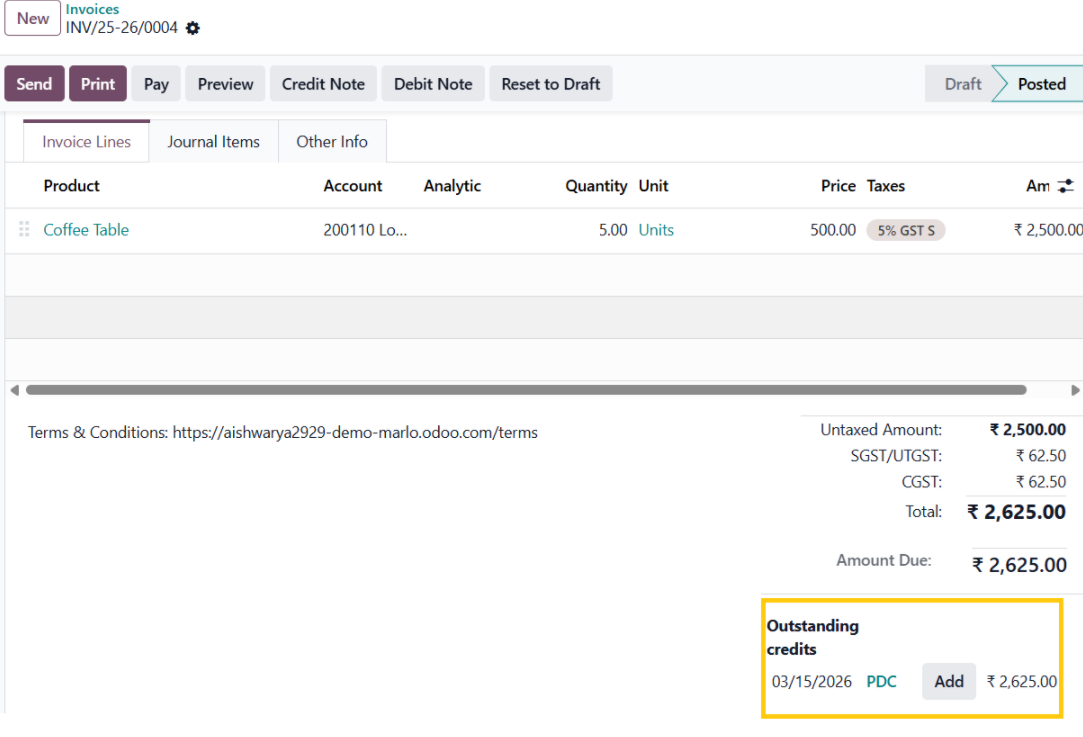
Task: Click the column settings adjust icon
Action: [1065, 186]
